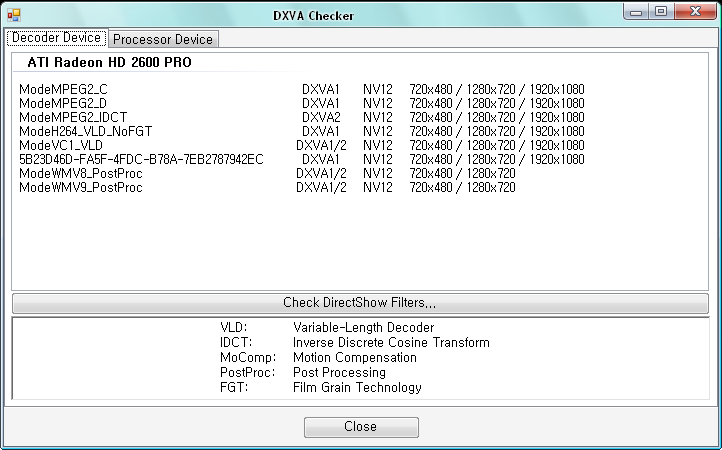The image size is (722, 450).
Task: Open the Processor Device tab
Action: click(x=163, y=39)
